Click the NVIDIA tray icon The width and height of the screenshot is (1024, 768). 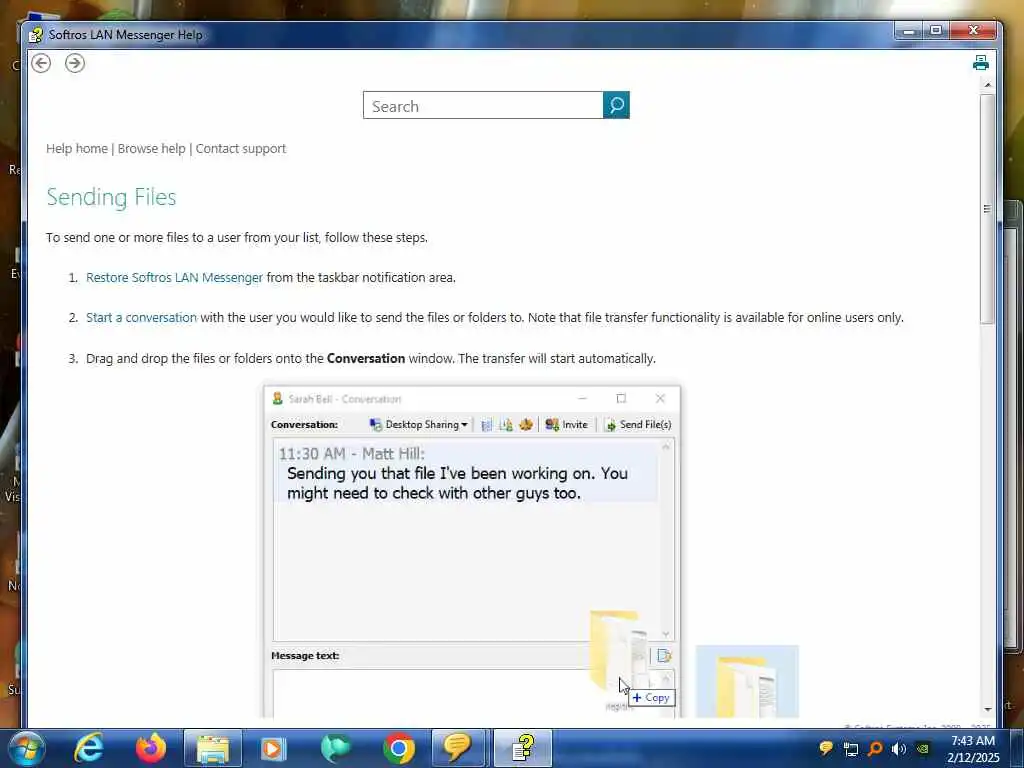[923, 749]
